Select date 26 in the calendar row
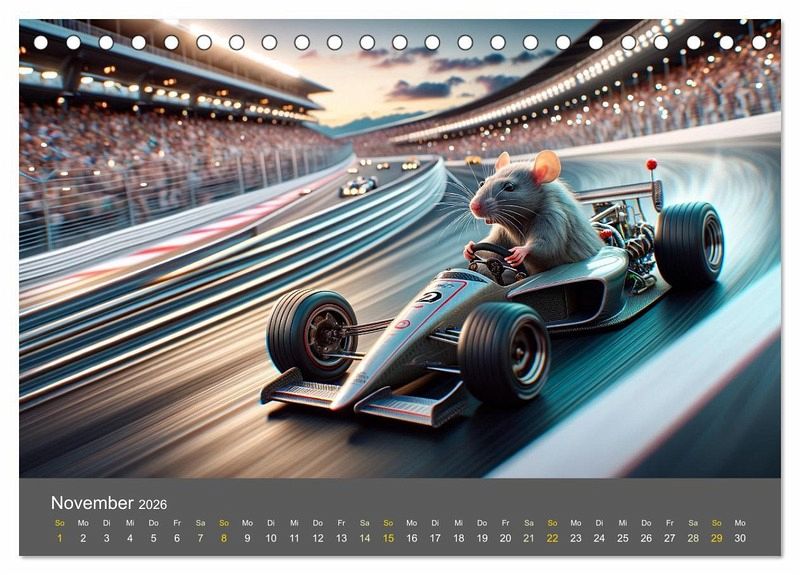Screen dimensions: 800x575 point(646,538)
